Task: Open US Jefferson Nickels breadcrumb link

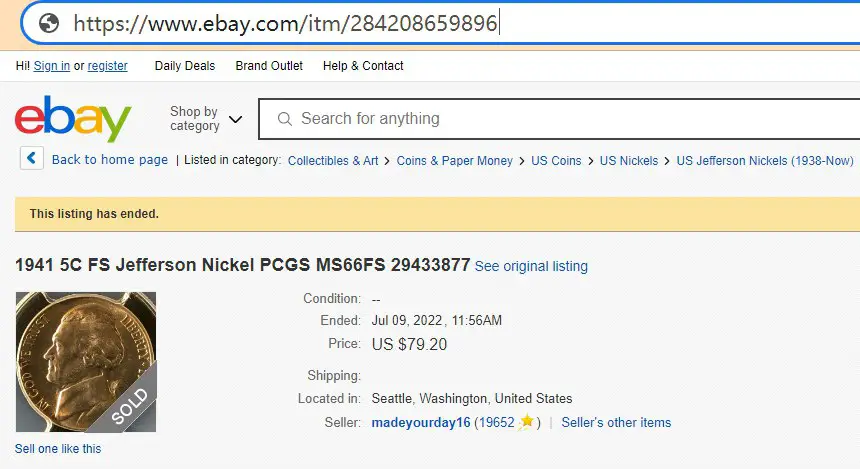Action: (765, 161)
